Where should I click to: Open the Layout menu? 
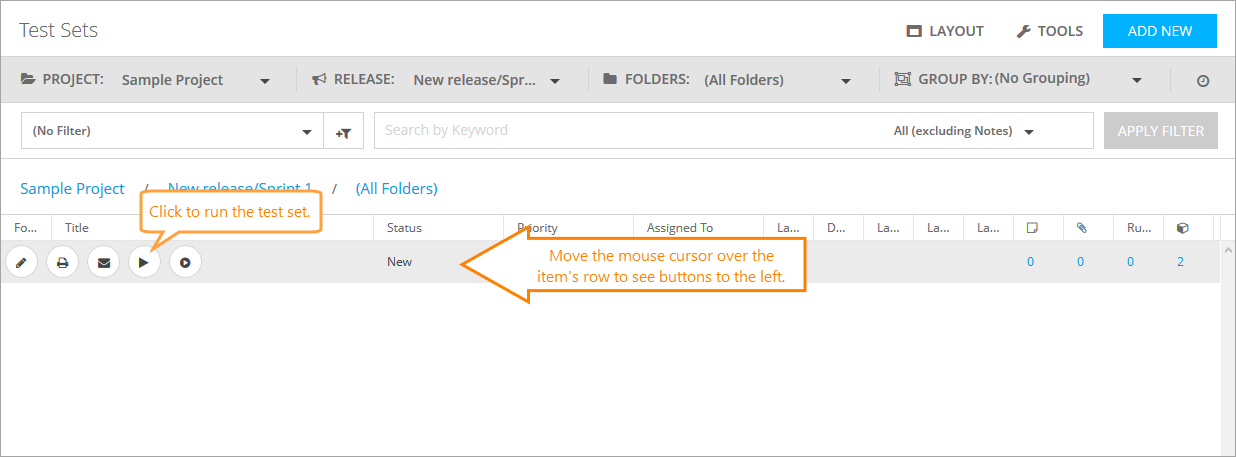945,31
